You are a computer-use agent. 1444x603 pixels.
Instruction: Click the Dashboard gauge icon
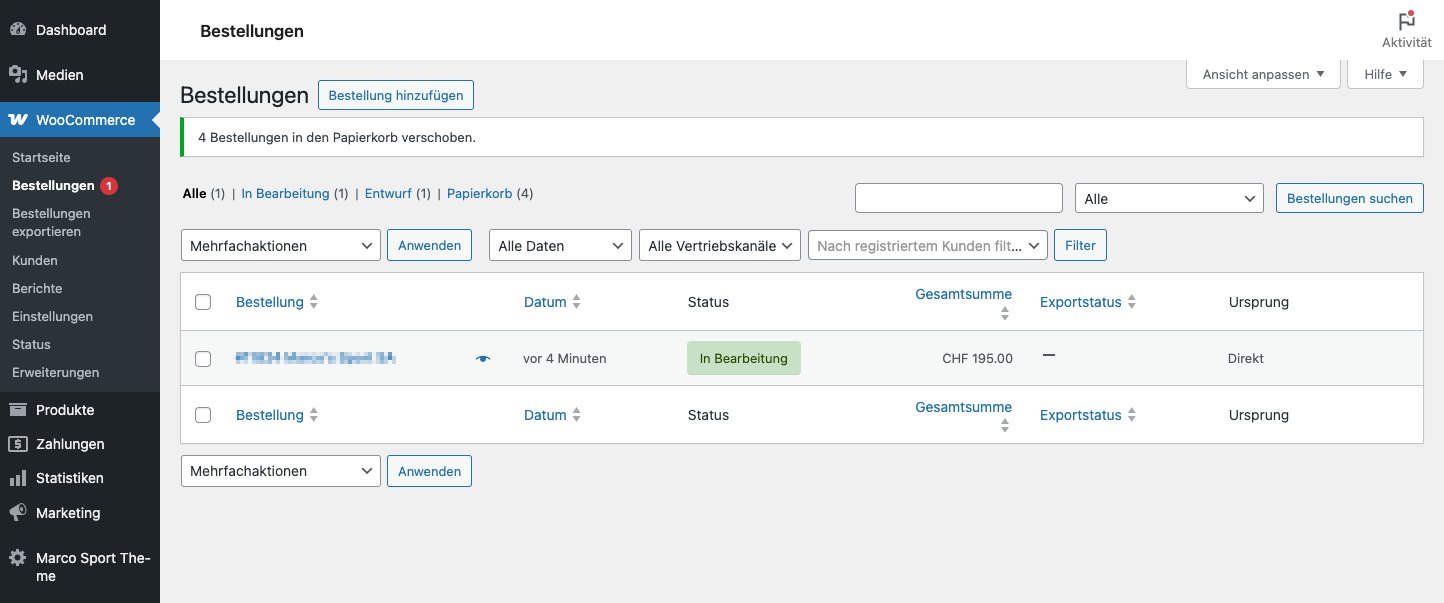tap(18, 30)
